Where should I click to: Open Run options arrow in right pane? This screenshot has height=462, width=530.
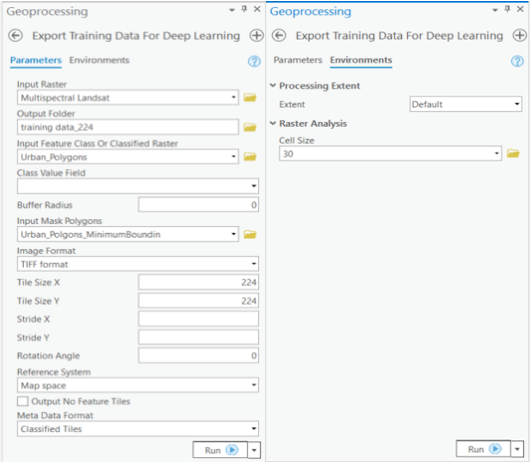517,449
